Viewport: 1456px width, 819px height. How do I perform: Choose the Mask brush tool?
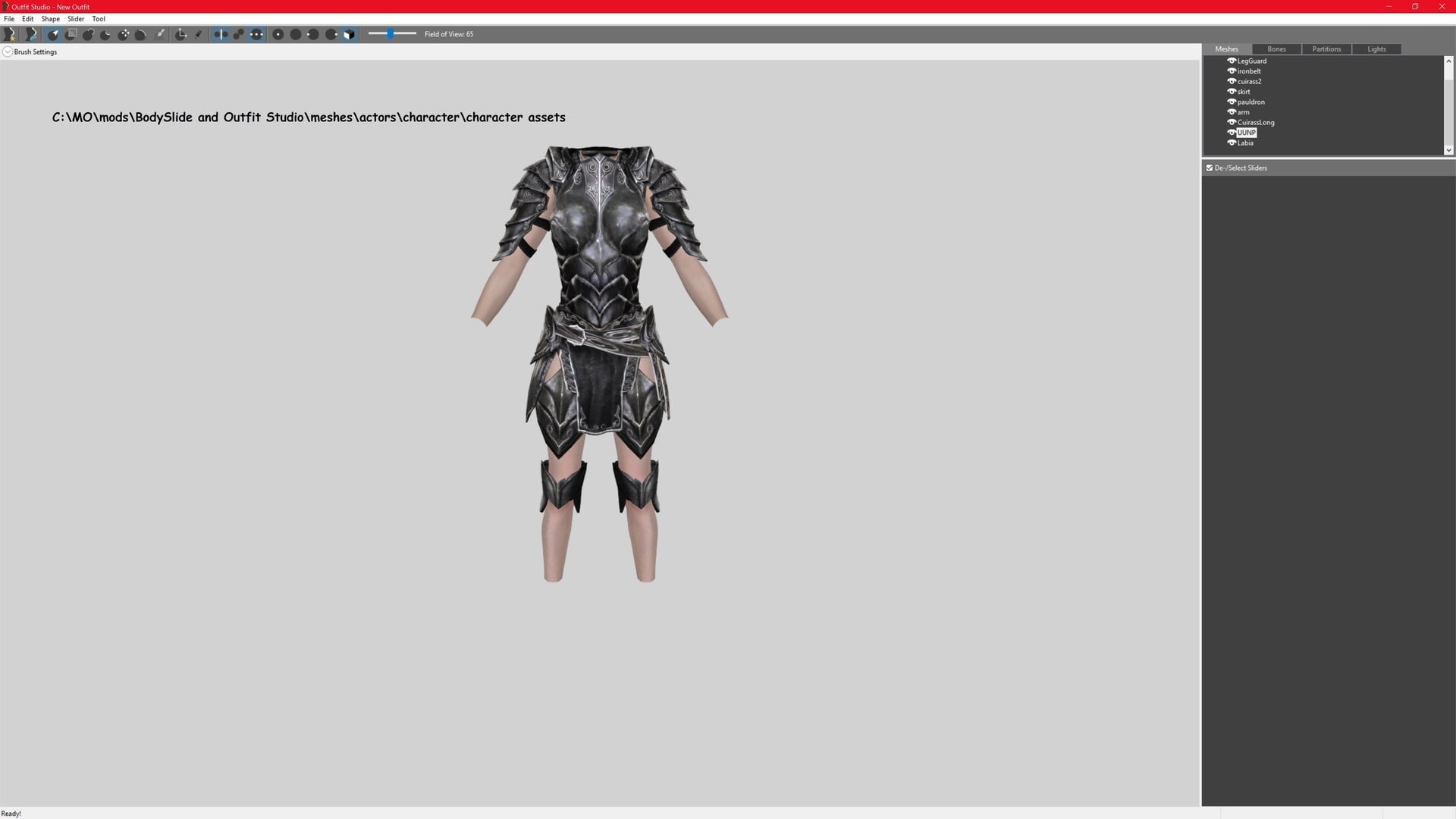pyautogui.click(x=71, y=34)
